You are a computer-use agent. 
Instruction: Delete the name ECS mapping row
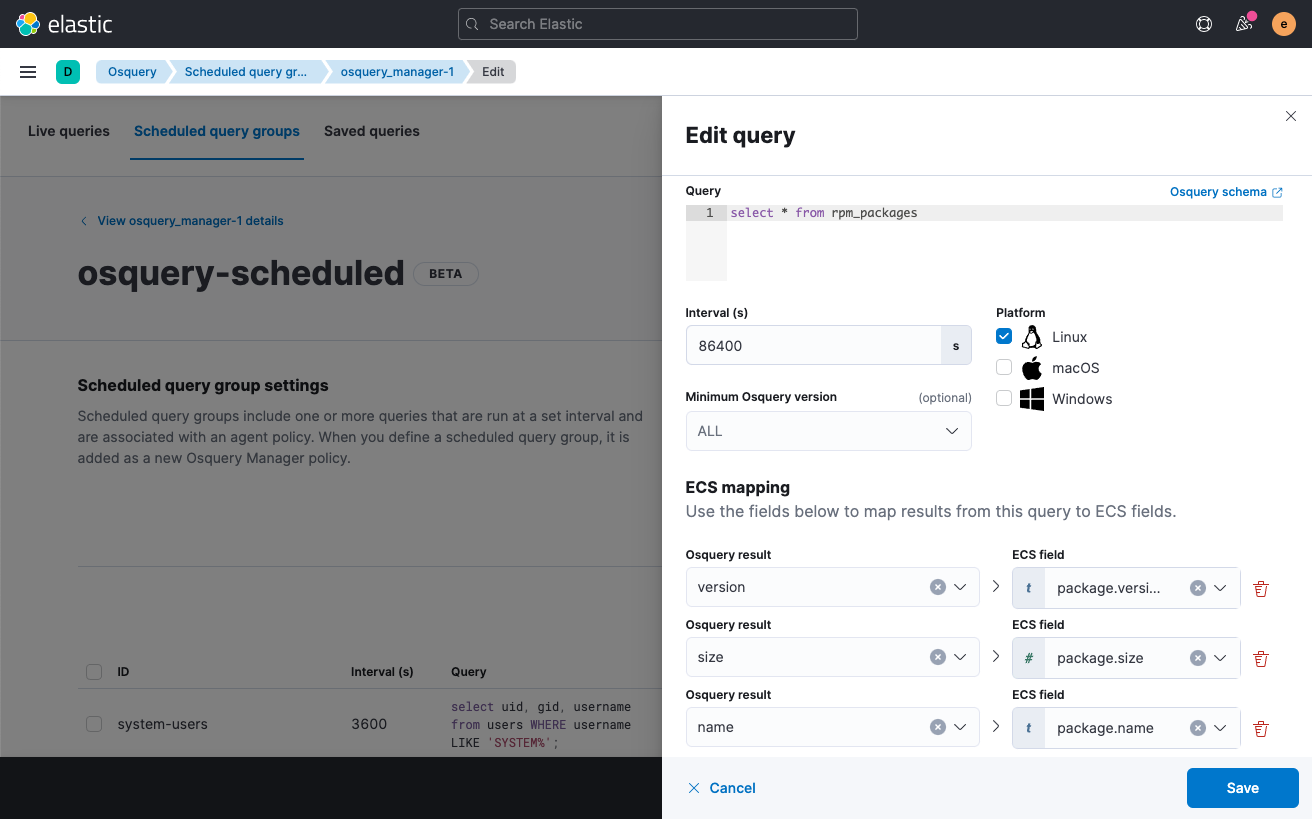[x=1261, y=728]
